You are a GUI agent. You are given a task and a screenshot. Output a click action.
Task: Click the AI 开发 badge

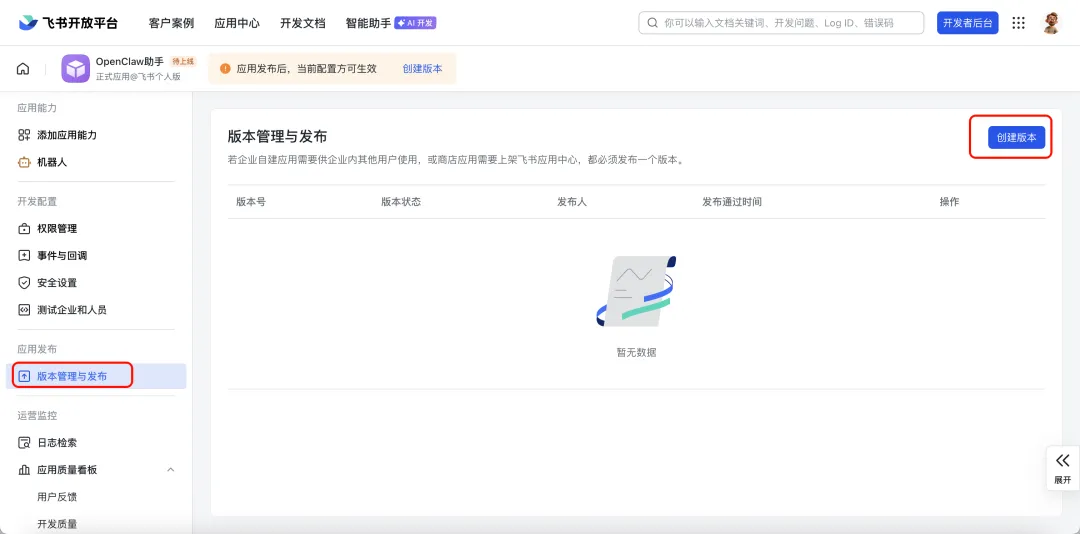tap(415, 23)
